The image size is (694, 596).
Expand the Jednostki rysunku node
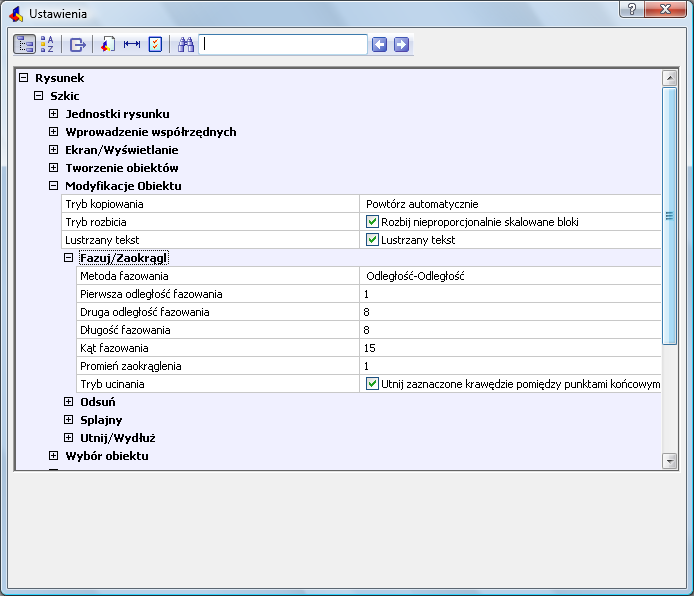(53, 114)
